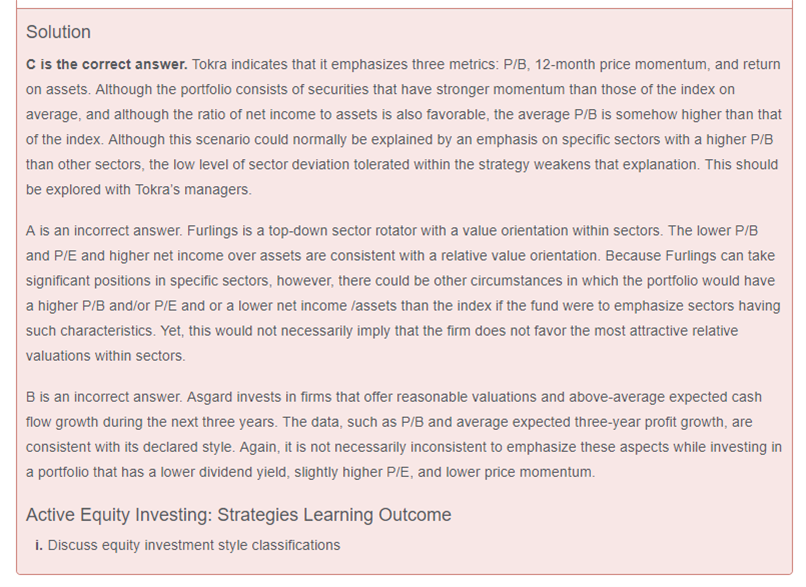The image size is (806, 587).
Task: Click the "Active Equity Investing: Strategies Learning Outcome" heading
Action: pyautogui.click(x=238, y=515)
